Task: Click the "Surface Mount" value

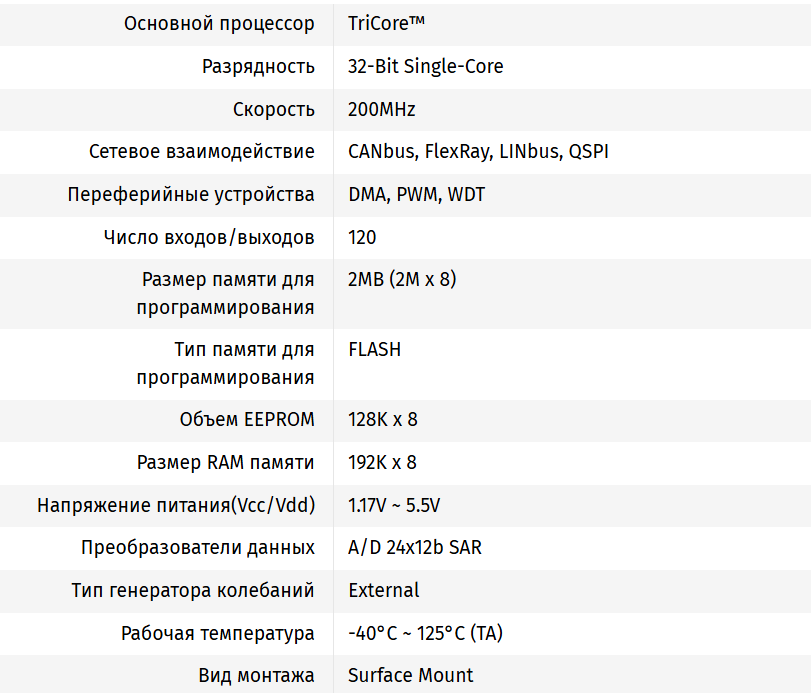Action: 410,675
